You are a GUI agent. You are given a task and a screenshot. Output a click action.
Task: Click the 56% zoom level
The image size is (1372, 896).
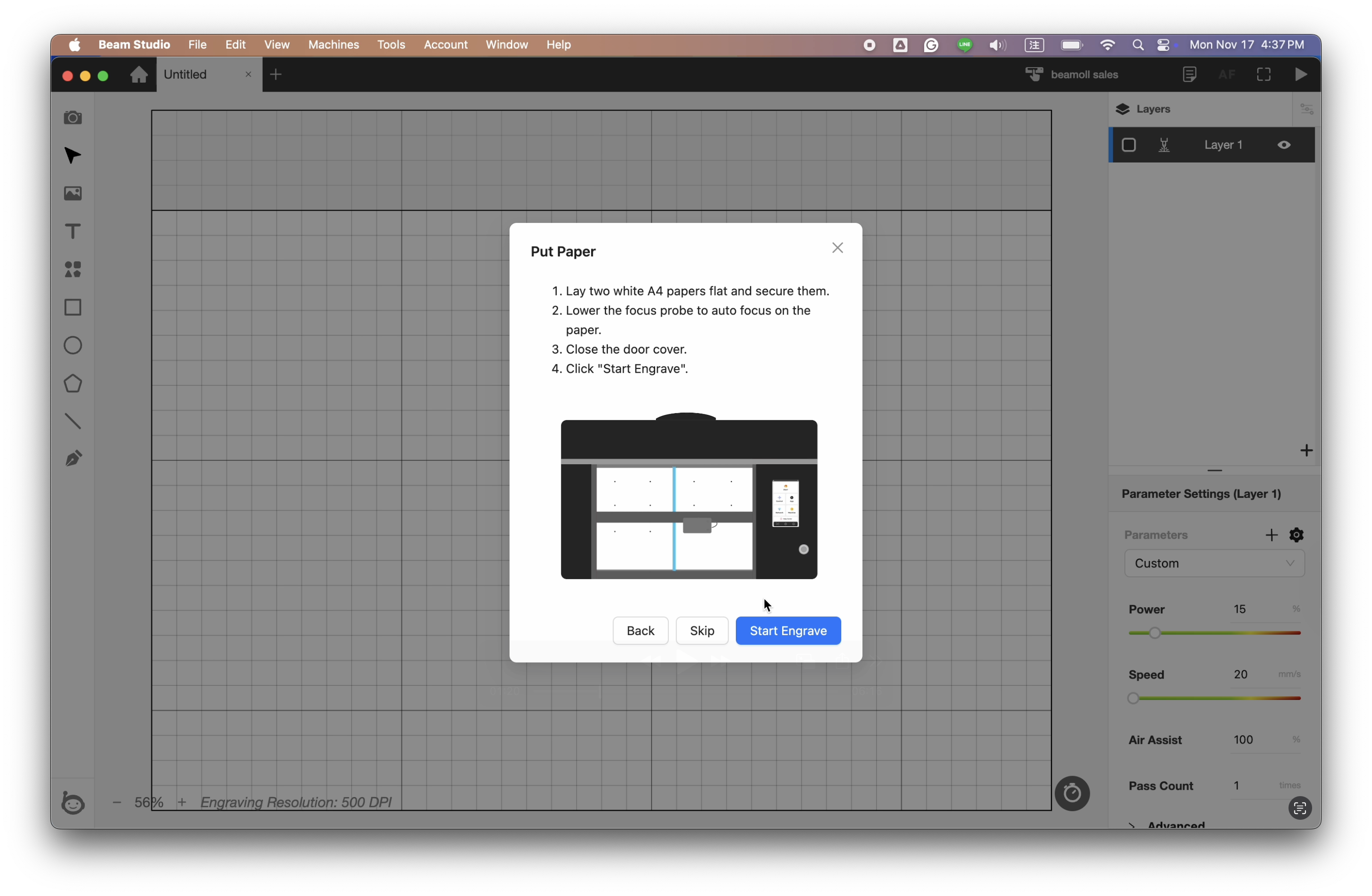click(x=149, y=802)
